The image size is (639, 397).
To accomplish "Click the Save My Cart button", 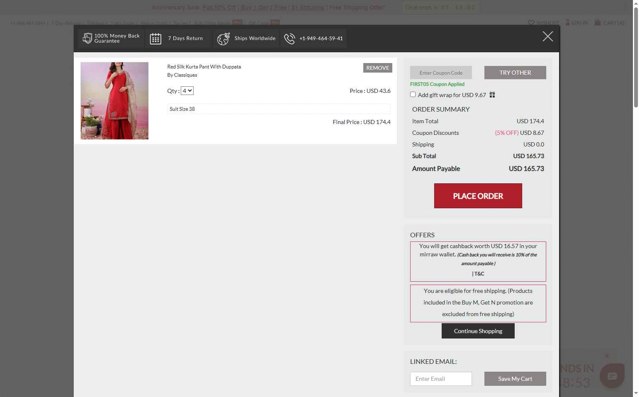I will tap(515, 379).
